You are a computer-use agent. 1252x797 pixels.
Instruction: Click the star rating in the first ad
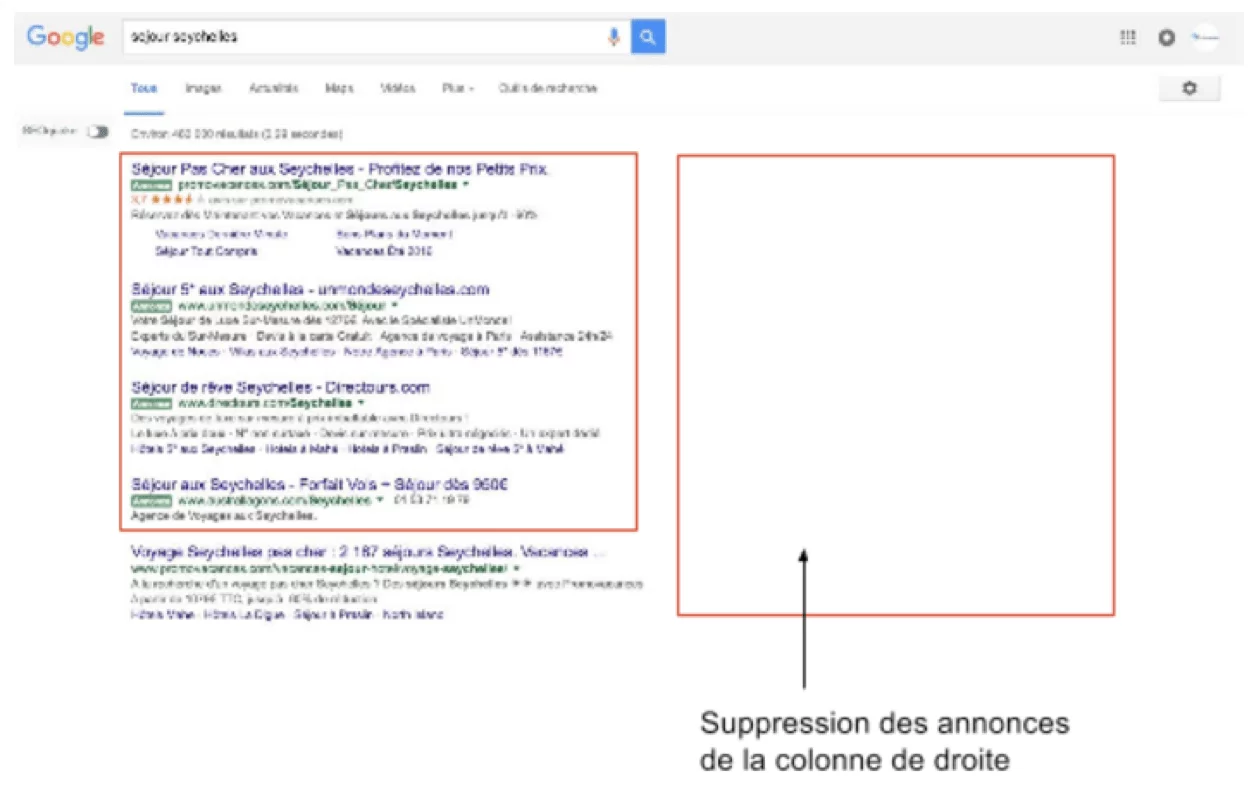point(170,199)
